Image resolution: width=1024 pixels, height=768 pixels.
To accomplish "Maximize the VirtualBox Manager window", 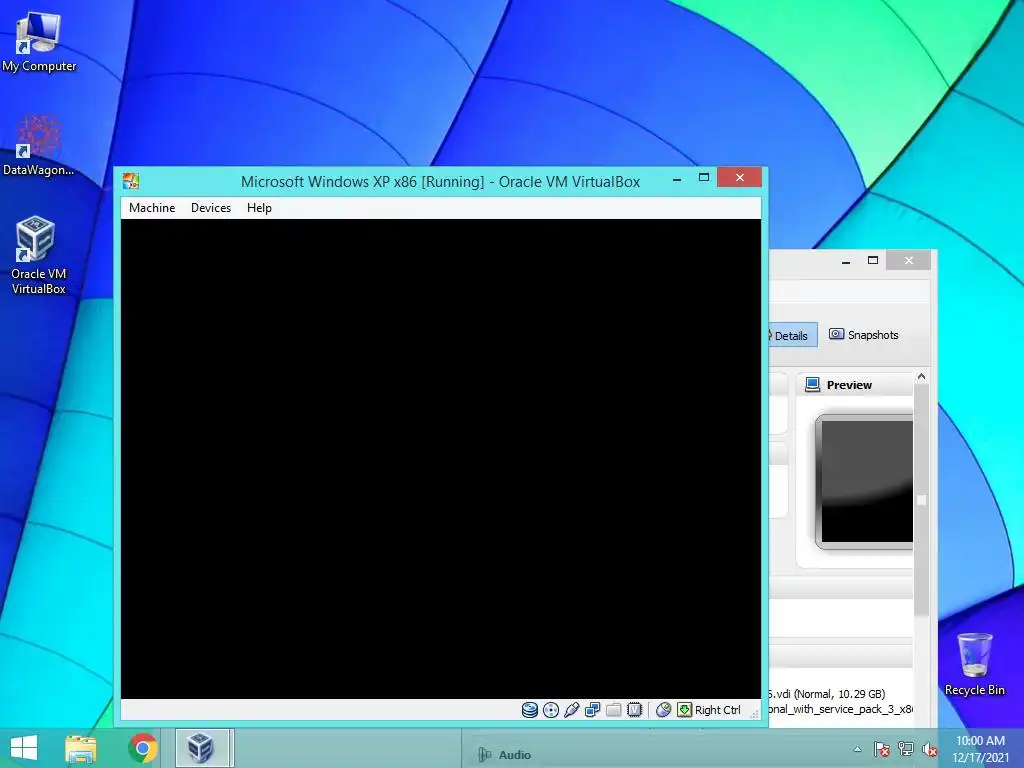I will coord(872,261).
